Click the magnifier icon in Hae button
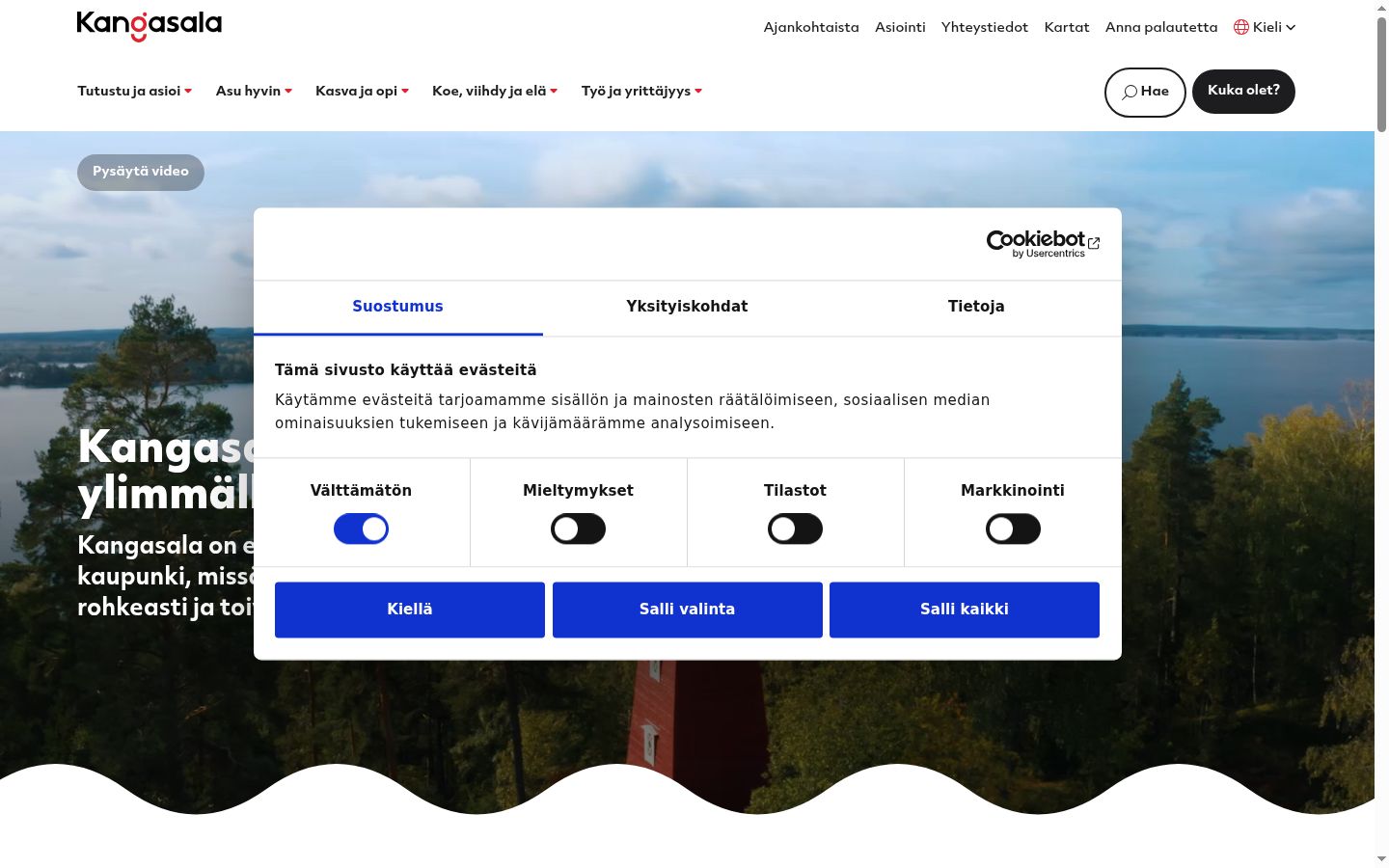Image resolution: width=1389 pixels, height=868 pixels. 1130,93
